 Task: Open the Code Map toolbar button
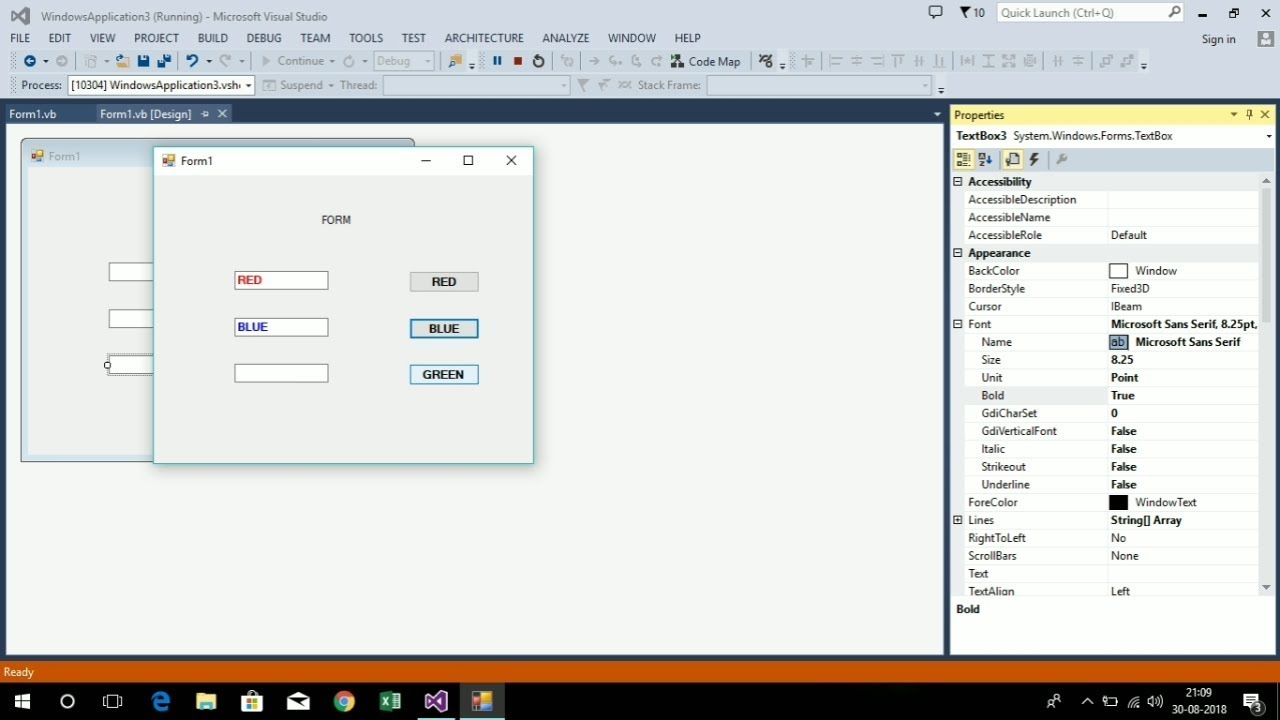pyautogui.click(x=705, y=61)
